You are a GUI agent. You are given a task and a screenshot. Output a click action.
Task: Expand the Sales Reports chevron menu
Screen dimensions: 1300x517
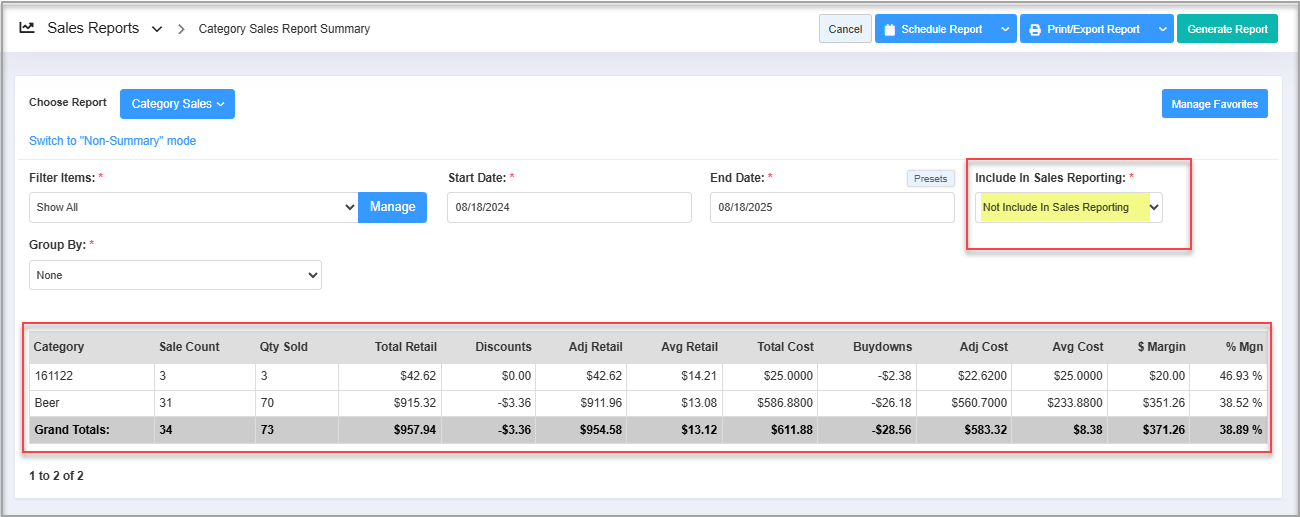pyautogui.click(x=157, y=29)
